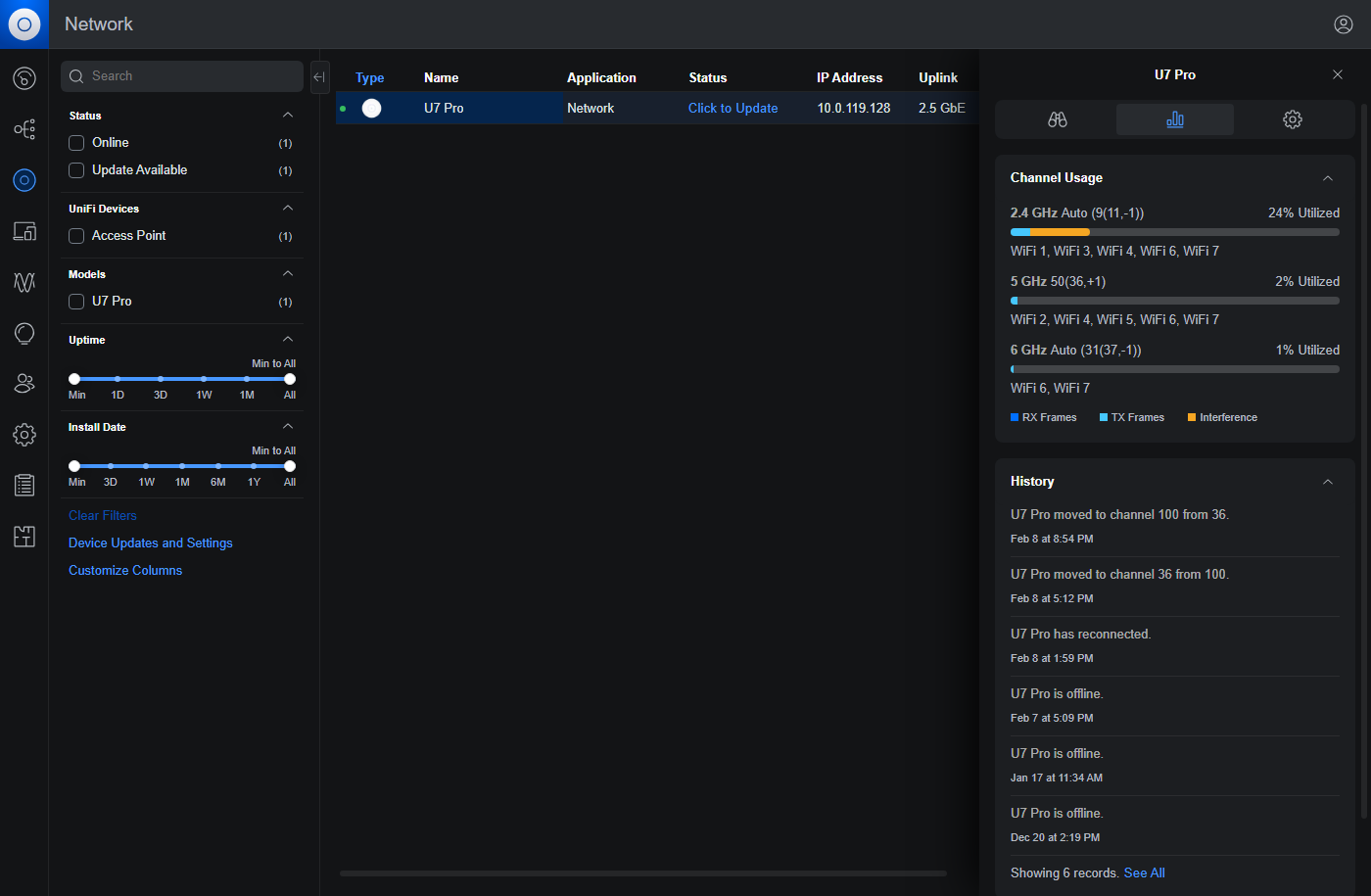Image resolution: width=1371 pixels, height=896 pixels.
Task: Collapse the UniFi Devices filter section
Action: click(x=288, y=209)
